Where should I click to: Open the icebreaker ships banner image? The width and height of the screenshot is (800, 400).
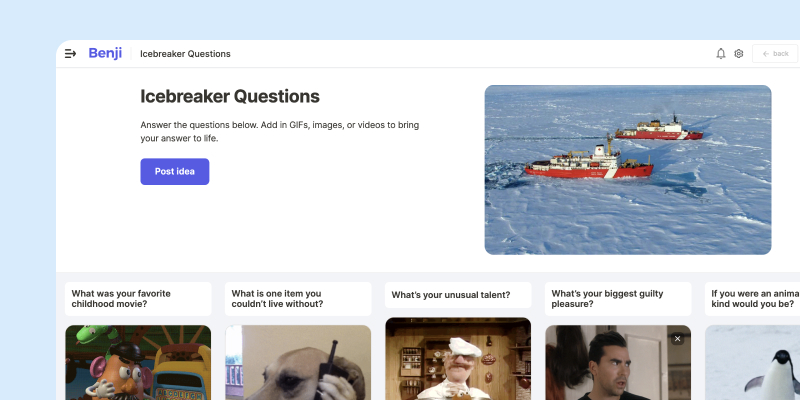pyautogui.click(x=628, y=170)
